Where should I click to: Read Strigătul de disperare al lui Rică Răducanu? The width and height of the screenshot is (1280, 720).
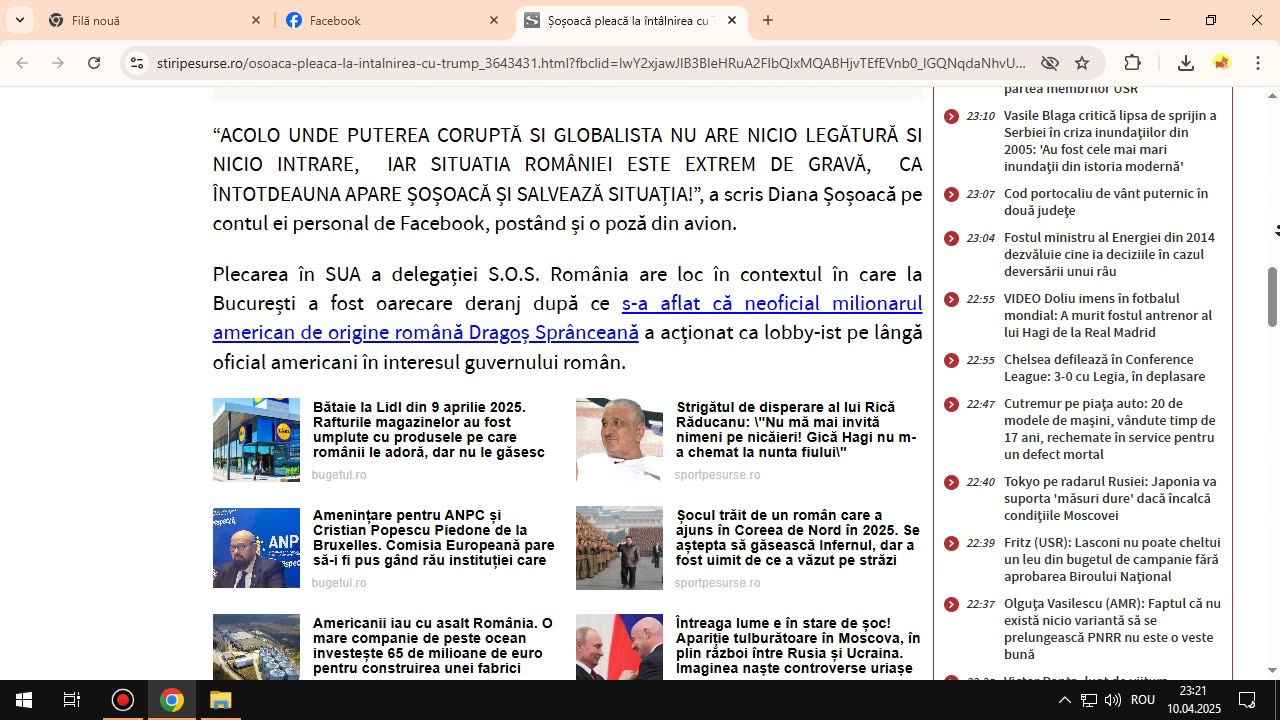pos(797,430)
